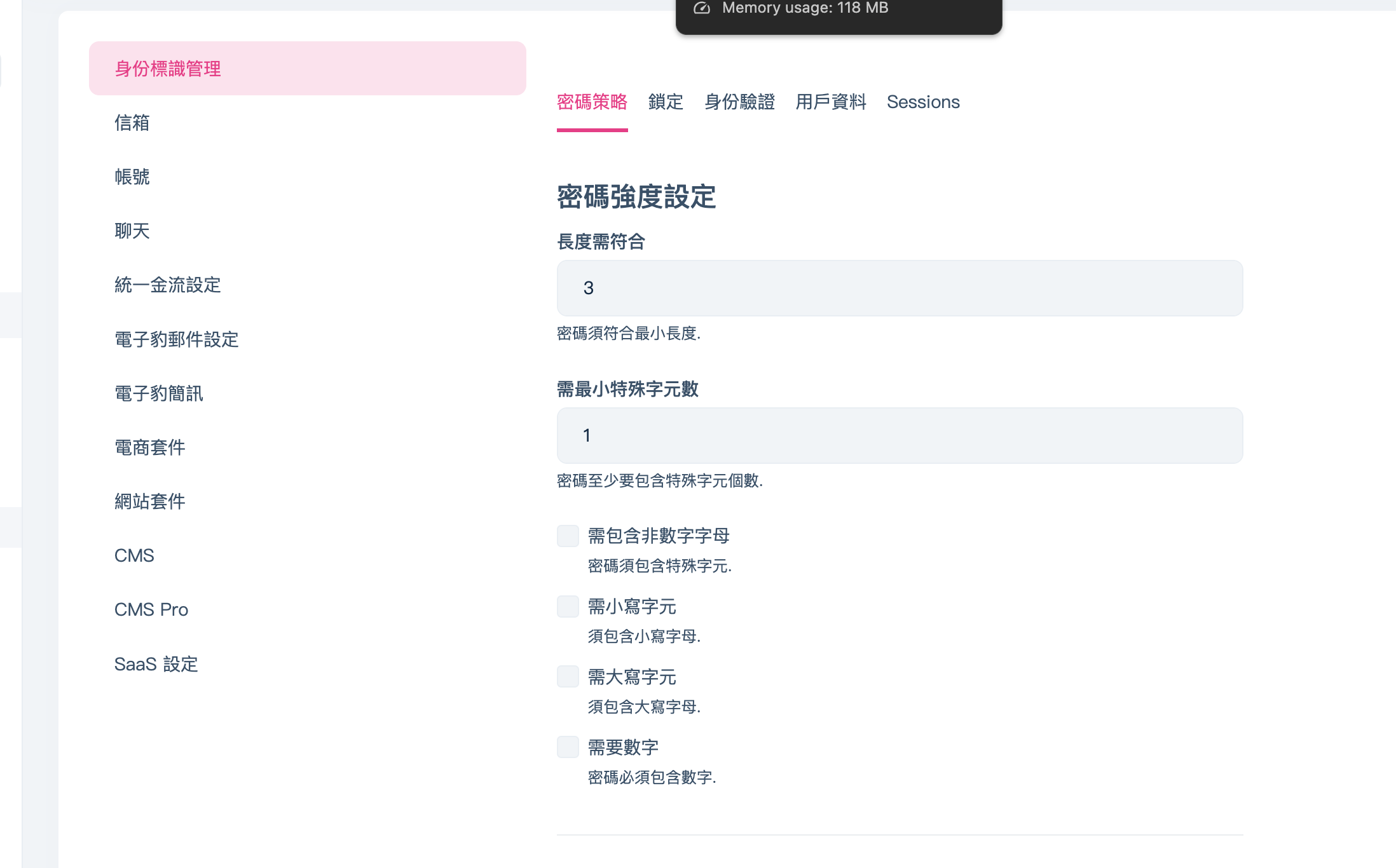The height and width of the screenshot is (868, 1396).
Task: Check the 需大寫字元 option
Action: point(568,677)
